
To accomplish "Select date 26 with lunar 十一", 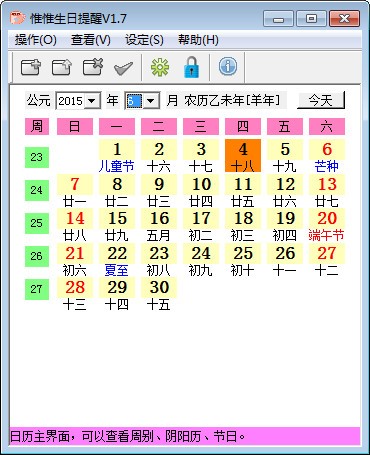I will (x=285, y=260).
